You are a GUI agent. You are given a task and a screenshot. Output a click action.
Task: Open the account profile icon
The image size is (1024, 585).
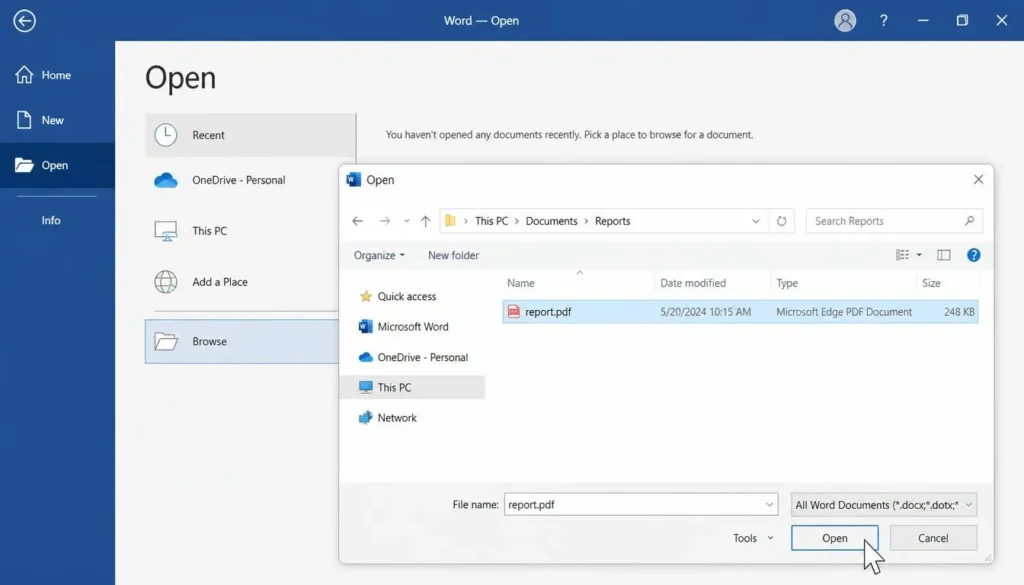pyautogui.click(x=844, y=21)
